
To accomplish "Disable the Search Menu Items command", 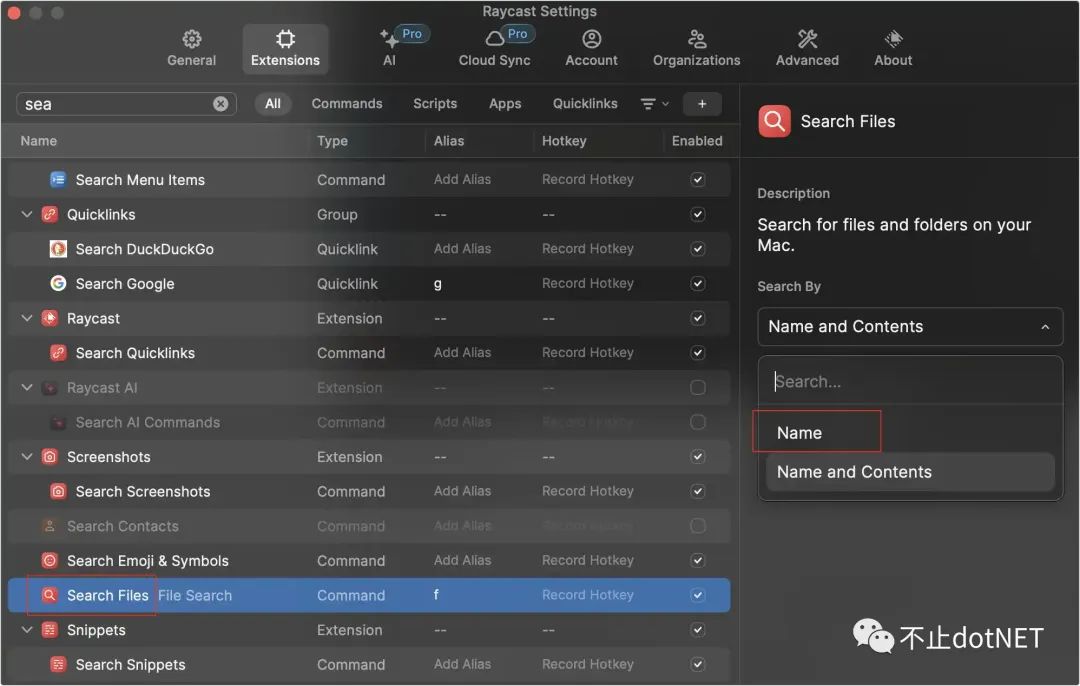I will pyautogui.click(x=698, y=180).
